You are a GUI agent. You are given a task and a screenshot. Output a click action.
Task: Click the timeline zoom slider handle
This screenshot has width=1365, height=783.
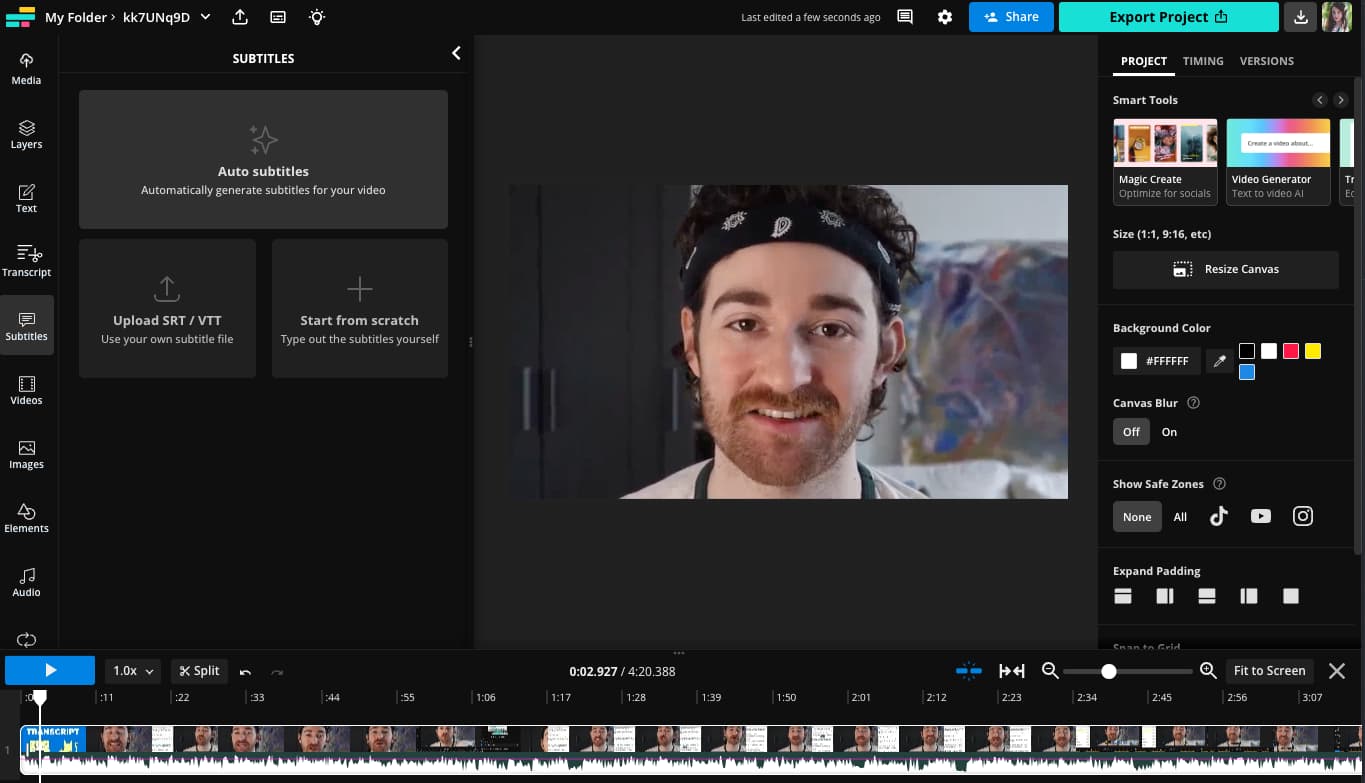pyautogui.click(x=1109, y=671)
